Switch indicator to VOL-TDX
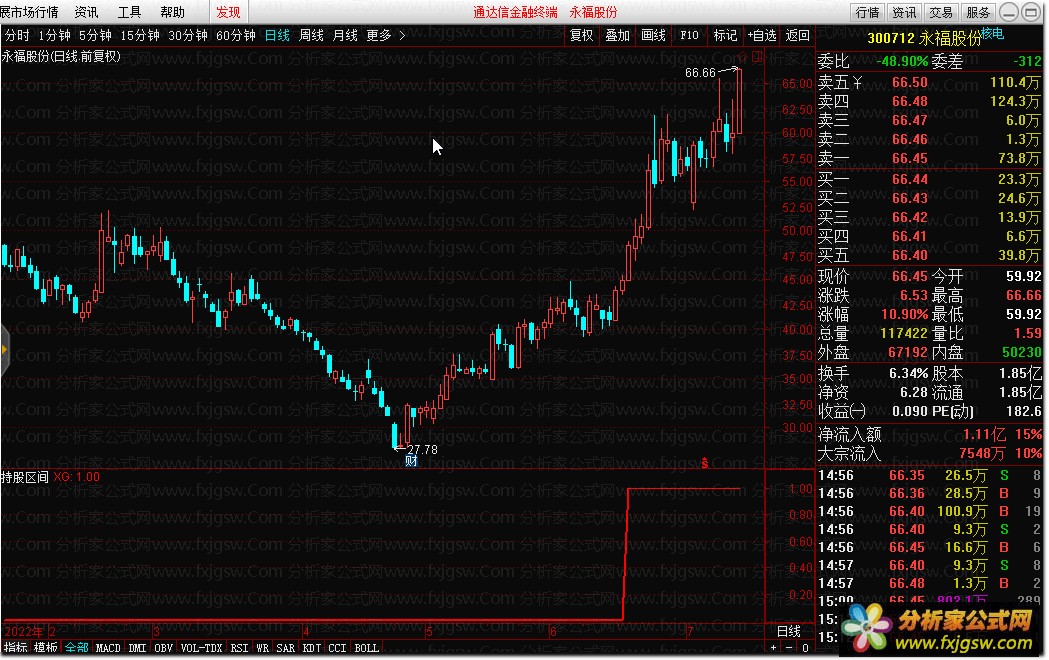1049x660 pixels. coord(201,647)
